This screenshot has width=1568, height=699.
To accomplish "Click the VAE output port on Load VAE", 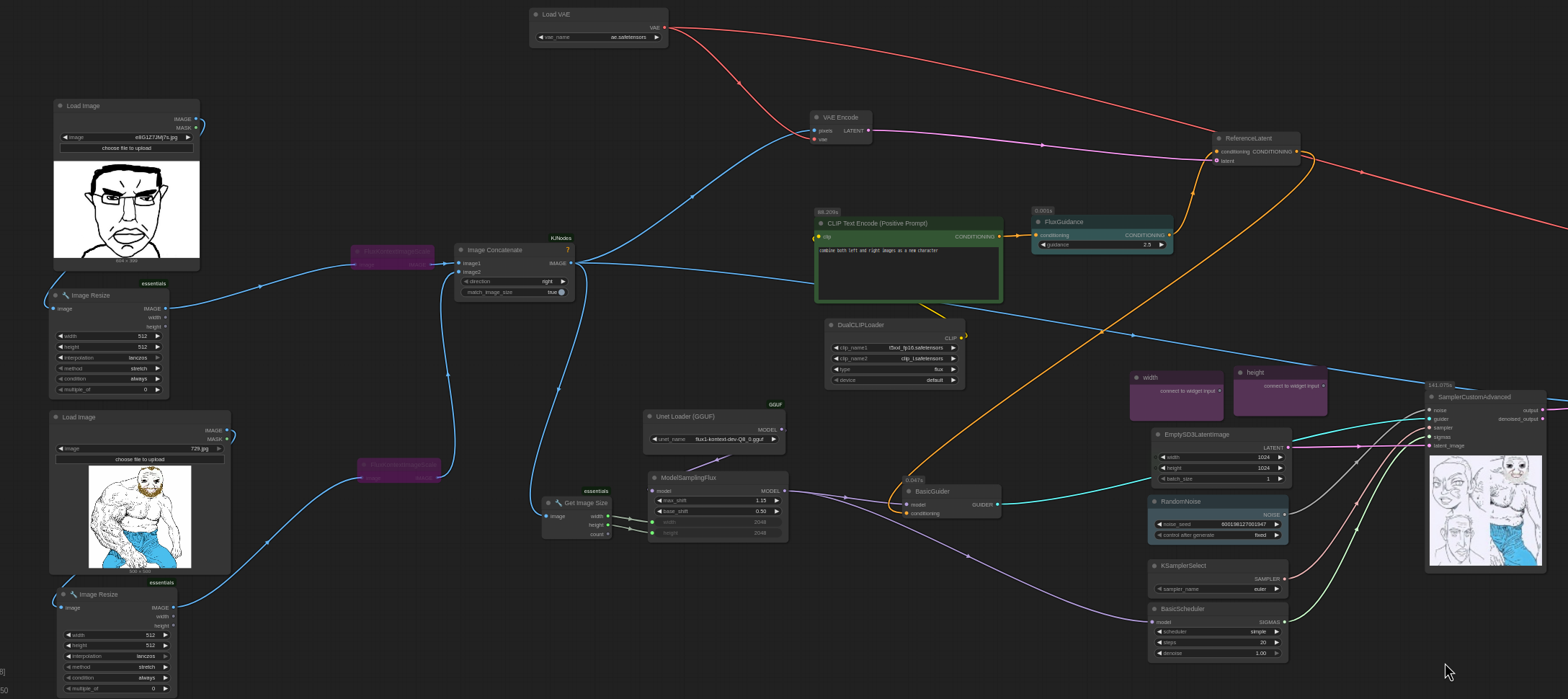I will point(664,27).
